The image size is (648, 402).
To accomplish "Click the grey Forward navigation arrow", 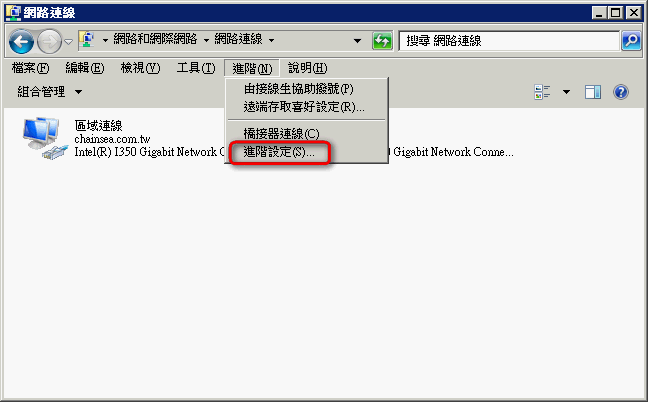I will (x=49, y=41).
